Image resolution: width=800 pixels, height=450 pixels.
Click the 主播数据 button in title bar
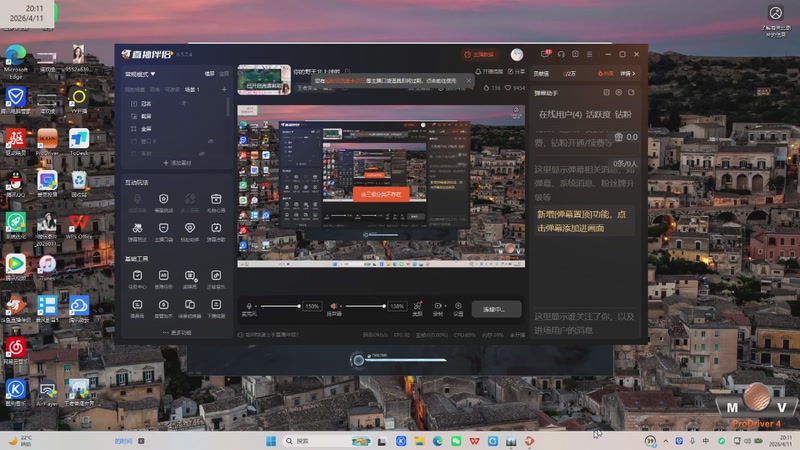pyautogui.click(x=479, y=54)
